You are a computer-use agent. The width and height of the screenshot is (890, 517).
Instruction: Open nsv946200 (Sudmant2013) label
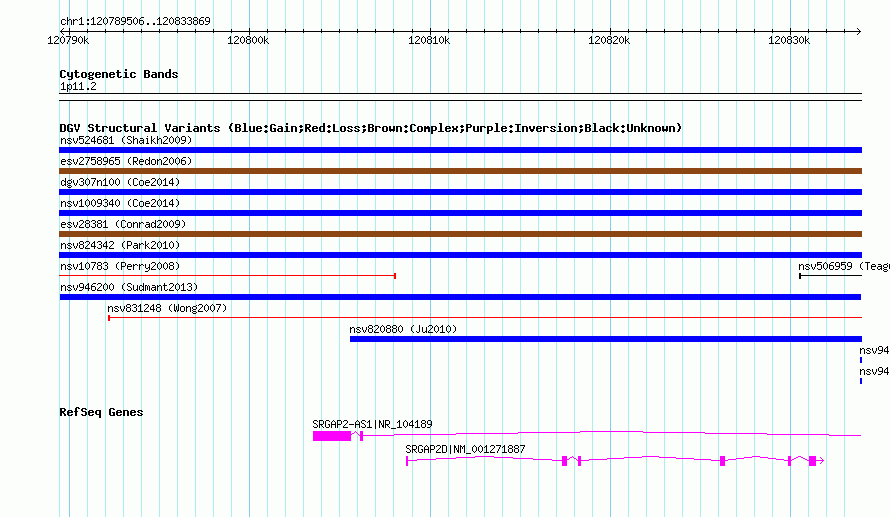pos(129,287)
